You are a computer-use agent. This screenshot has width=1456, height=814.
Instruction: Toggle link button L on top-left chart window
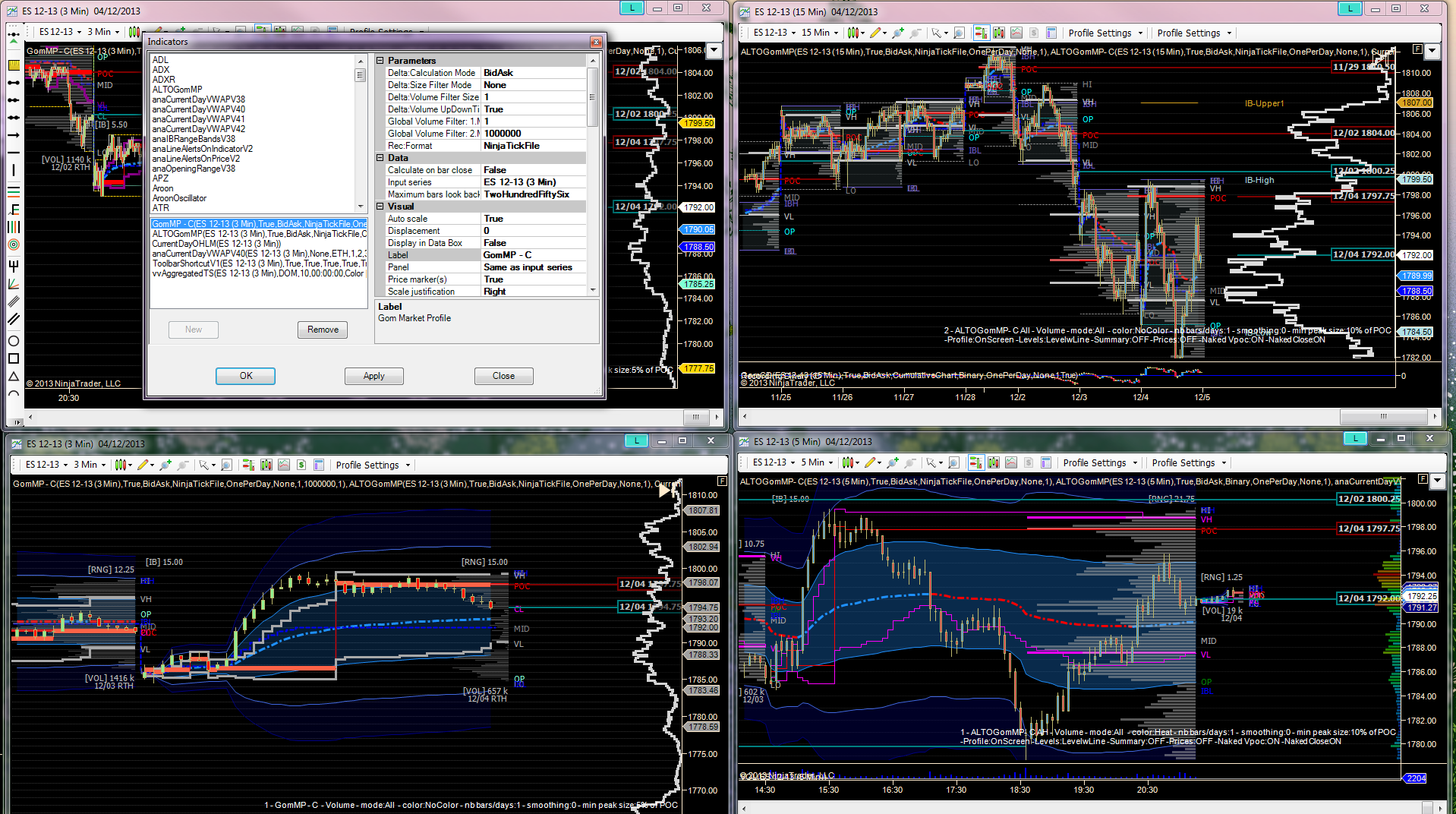click(x=632, y=8)
